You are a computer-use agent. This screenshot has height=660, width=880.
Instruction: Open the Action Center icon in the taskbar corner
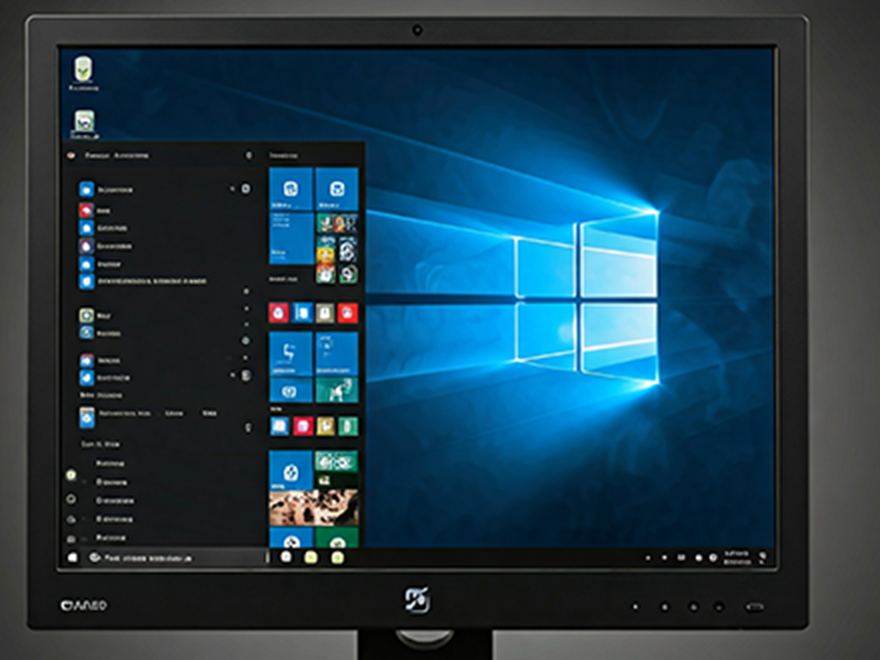pyautogui.click(x=763, y=555)
